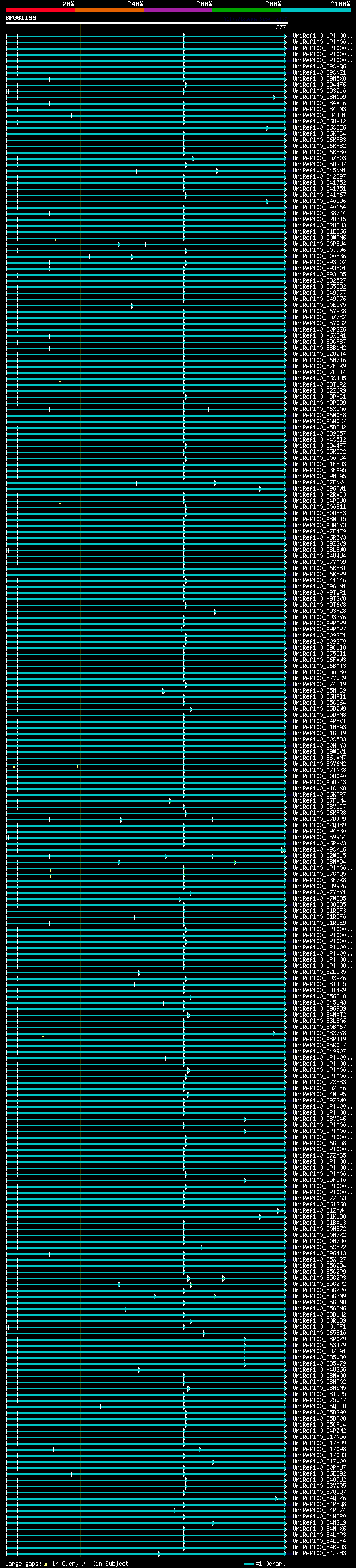The image size is (356, 1568).
Task: Click the white query length ruler bar
Action: tap(147, 22)
